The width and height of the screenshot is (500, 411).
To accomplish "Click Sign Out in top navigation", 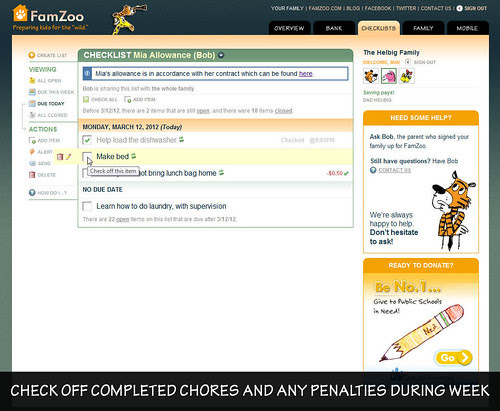I will [x=476, y=8].
